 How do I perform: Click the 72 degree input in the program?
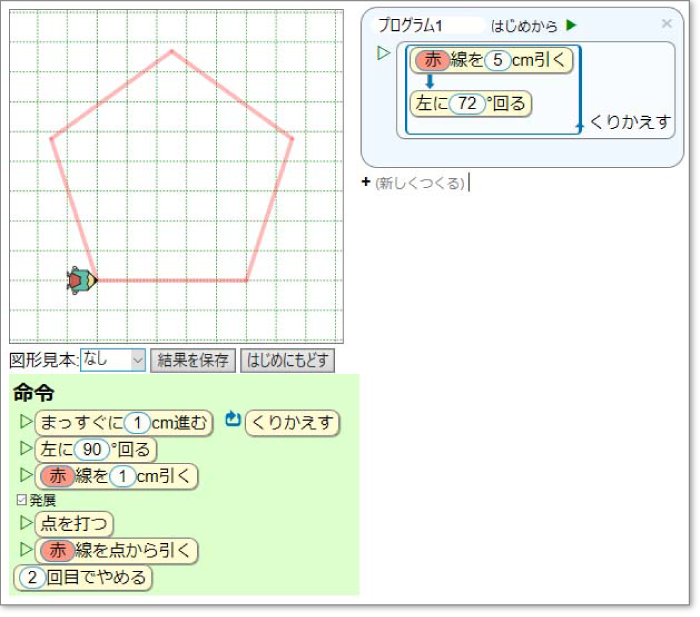pos(466,104)
